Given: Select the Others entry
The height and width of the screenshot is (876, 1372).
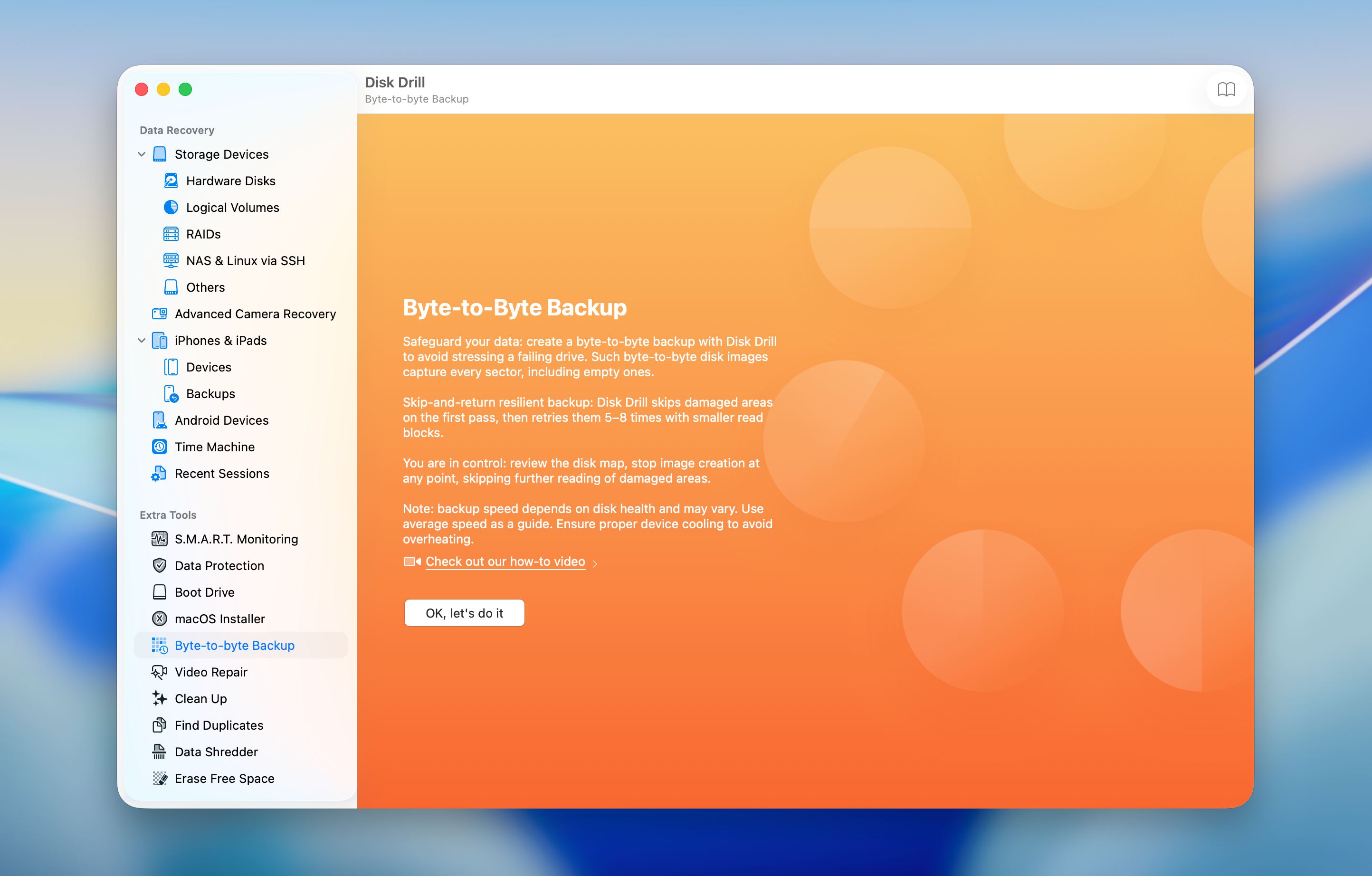Looking at the screenshot, I should (x=206, y=287).
